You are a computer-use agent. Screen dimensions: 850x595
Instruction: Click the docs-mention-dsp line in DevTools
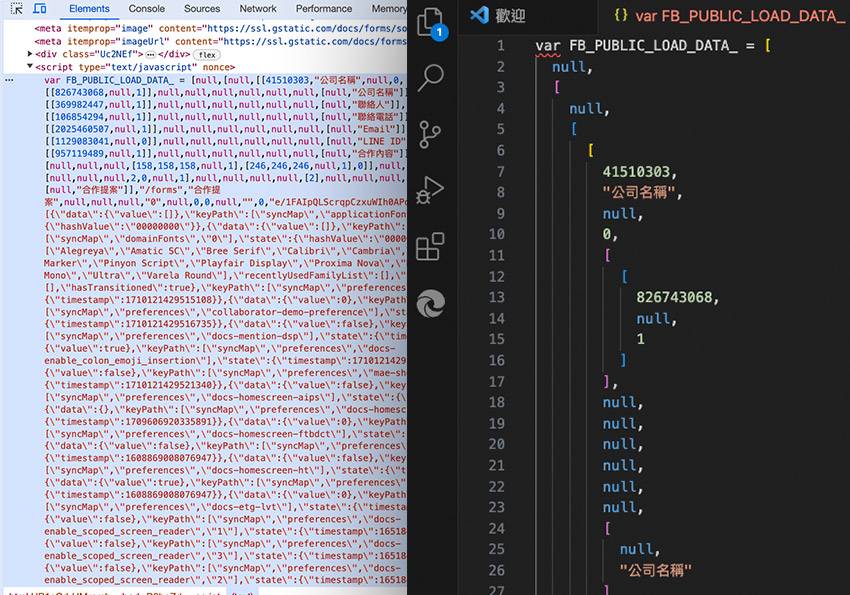(226, 336)
